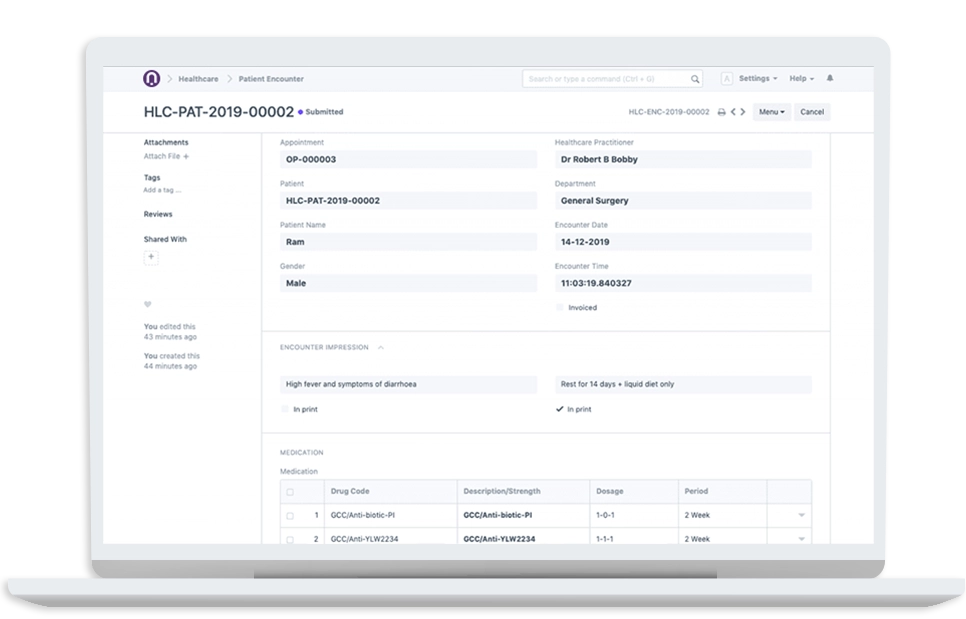Open the Settings menu

click(x=757, y=78)
